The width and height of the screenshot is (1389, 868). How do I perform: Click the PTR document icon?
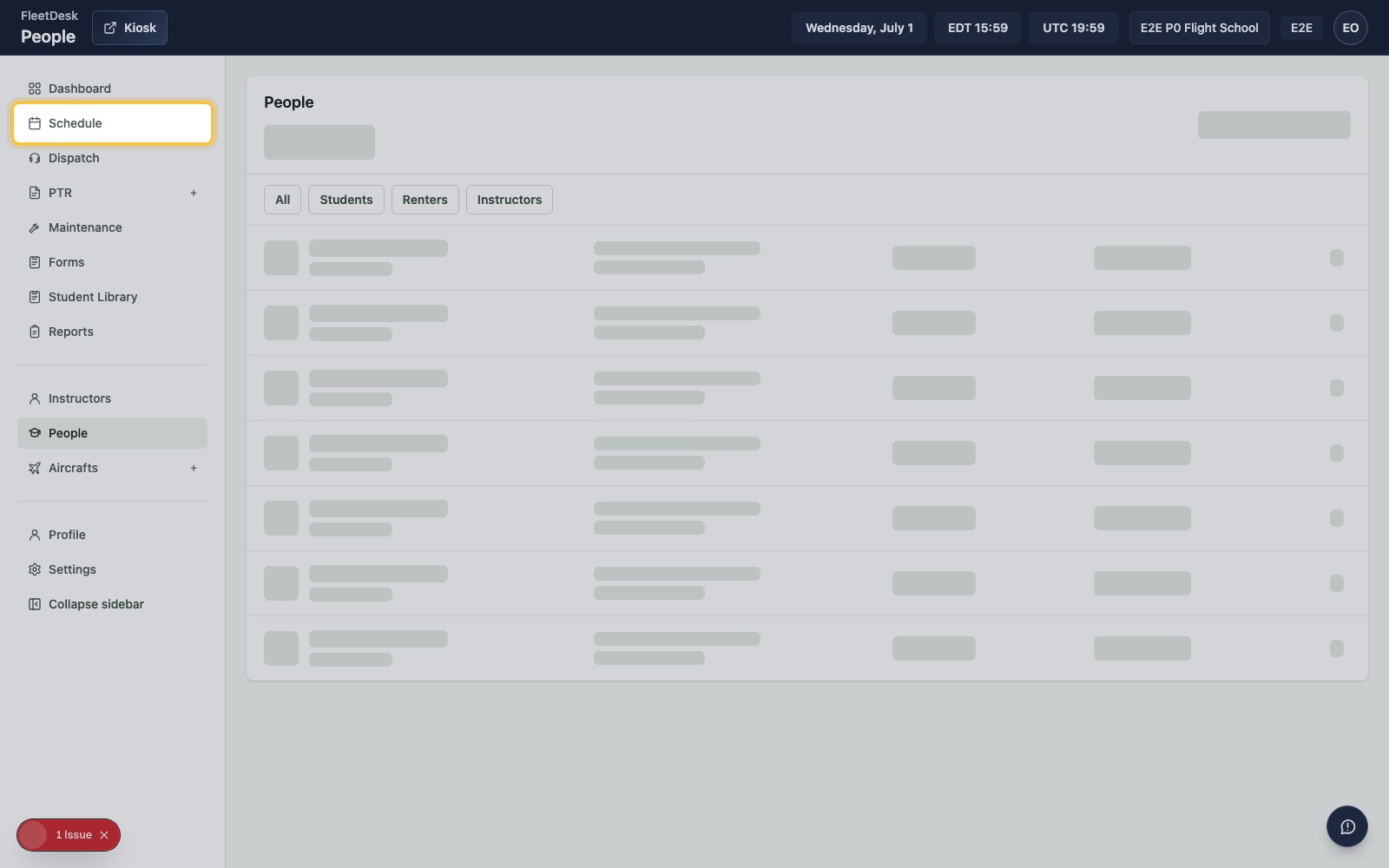point(35,193)
